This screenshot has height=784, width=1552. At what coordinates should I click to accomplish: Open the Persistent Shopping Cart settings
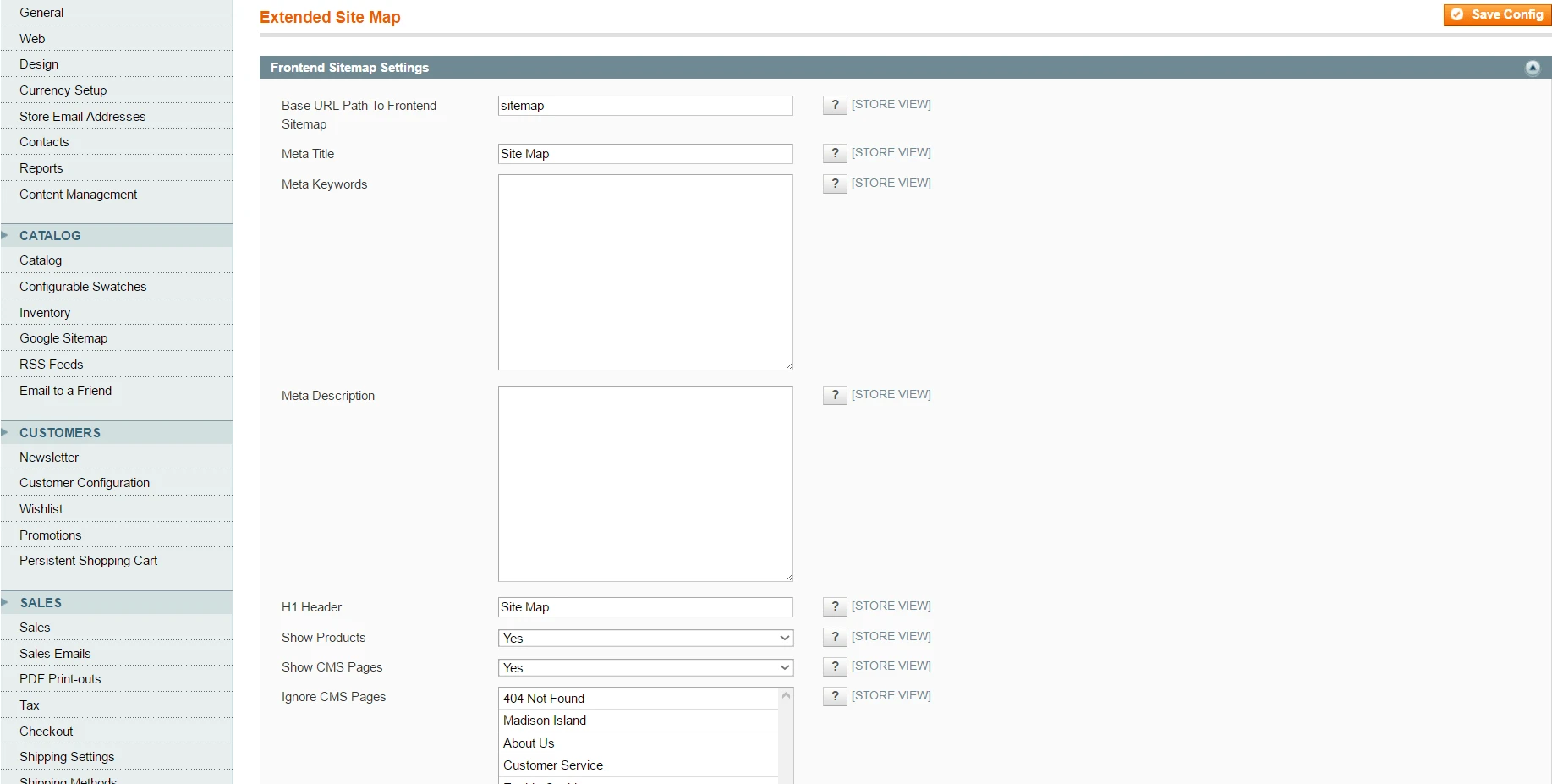88,560
